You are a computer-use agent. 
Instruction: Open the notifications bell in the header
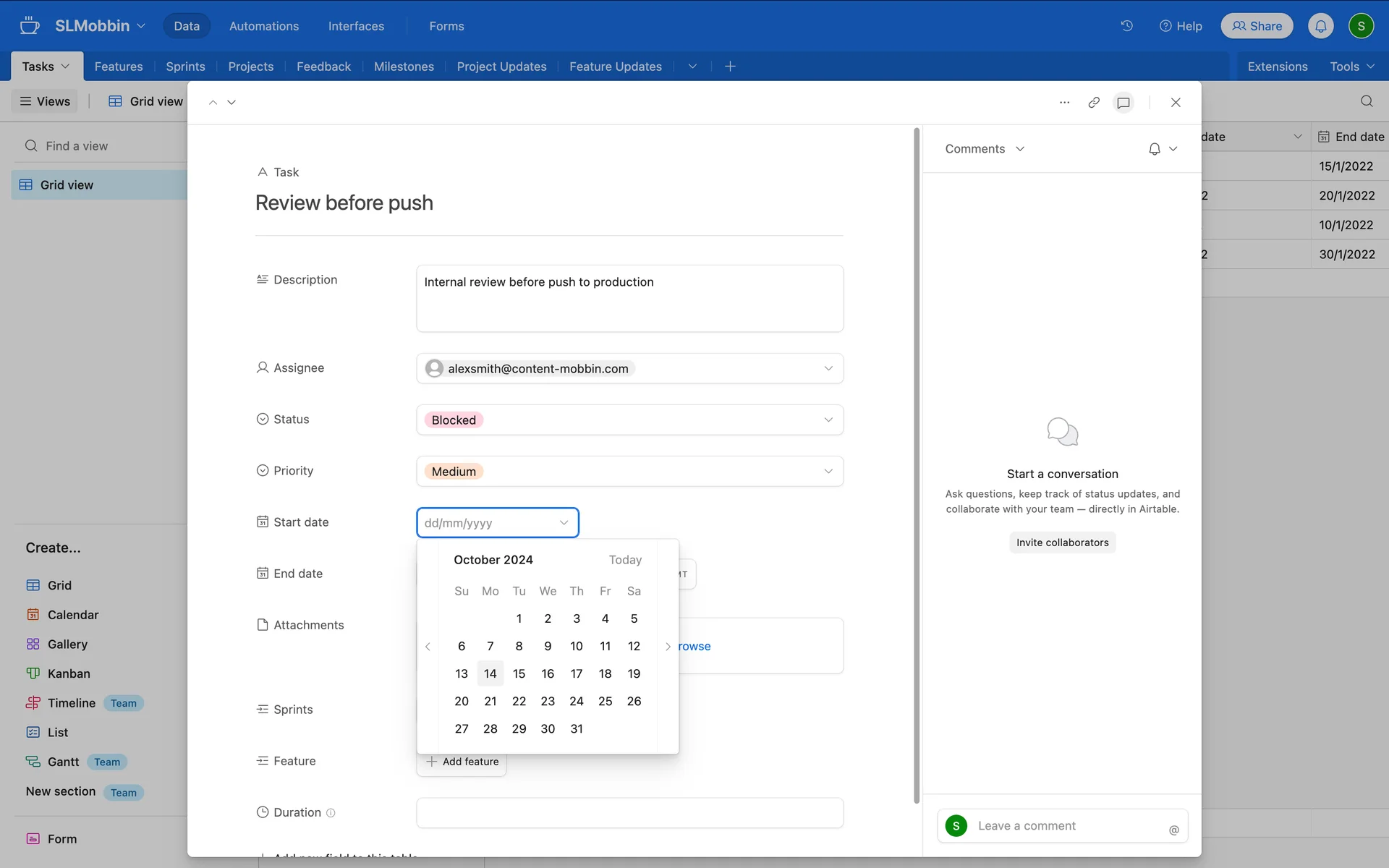tap(1320, 26)
